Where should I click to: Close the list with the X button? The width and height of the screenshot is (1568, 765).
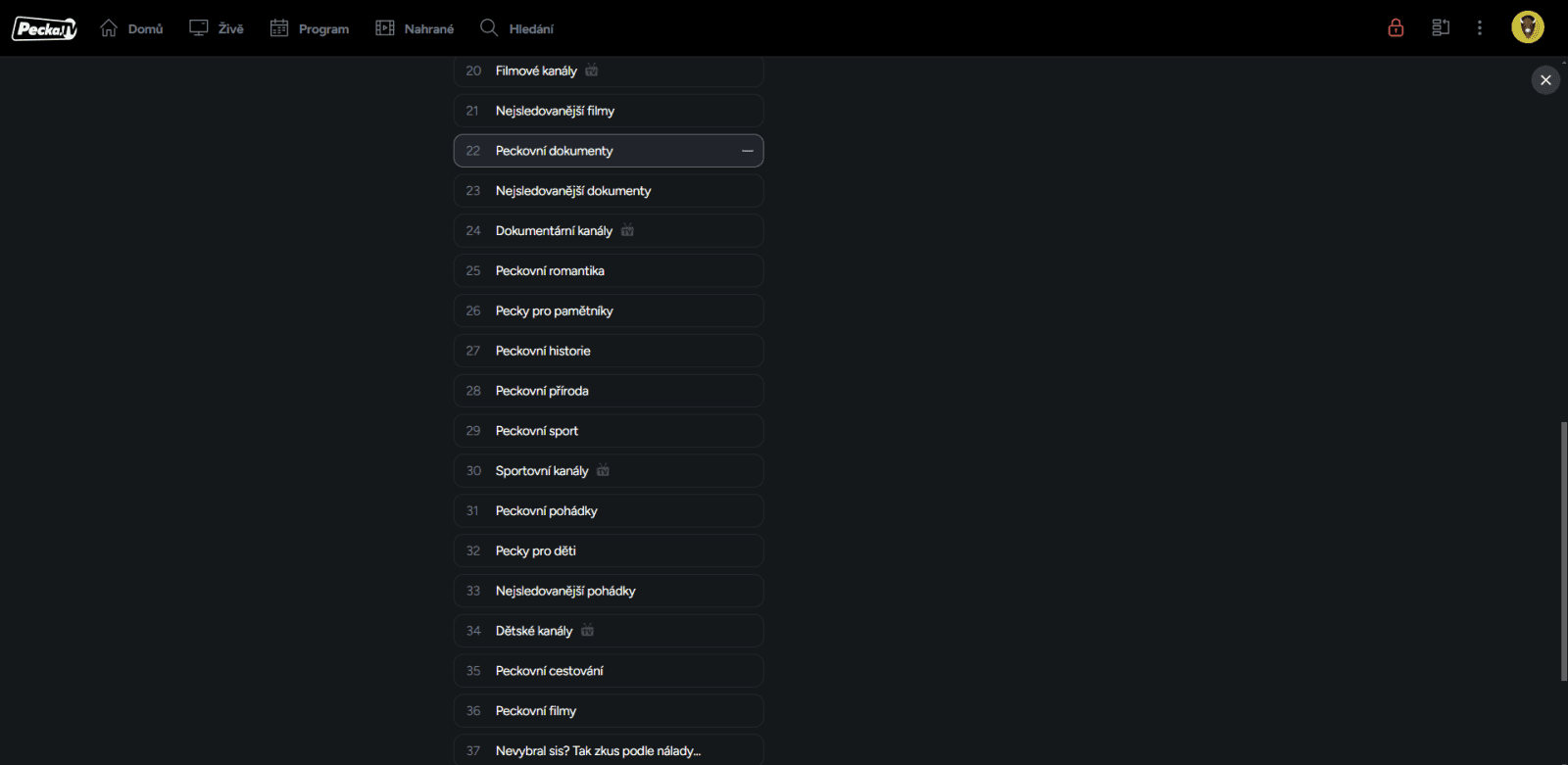(1545, 80)
